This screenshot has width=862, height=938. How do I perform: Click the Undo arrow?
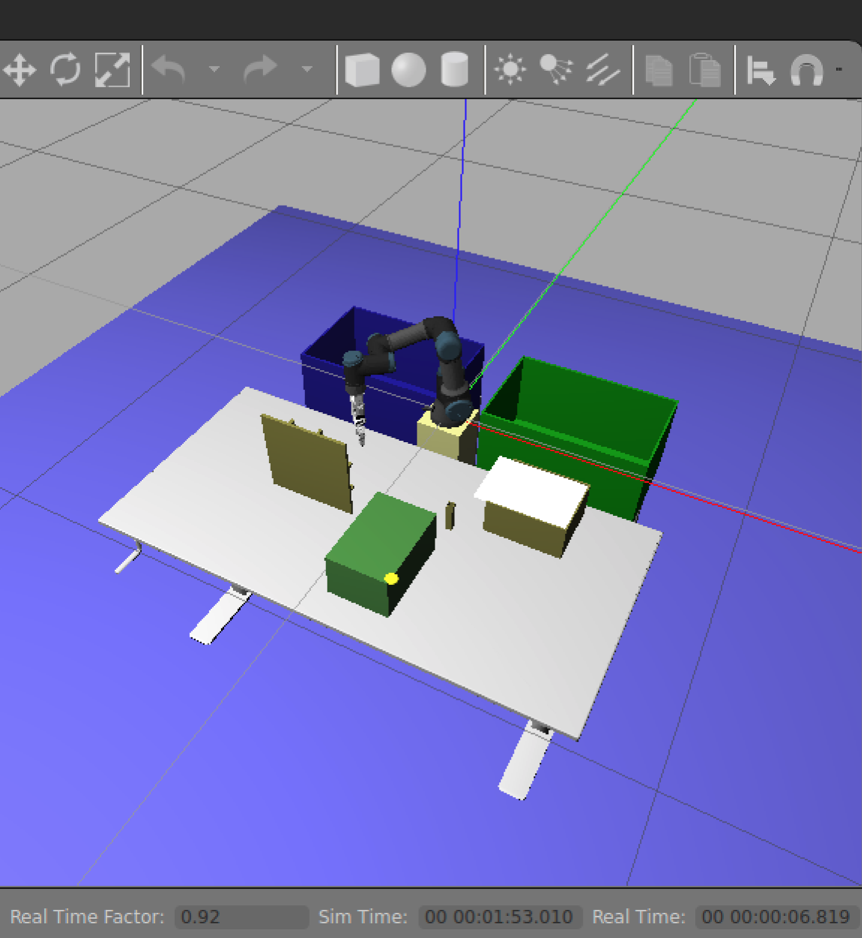pos(169,70)
